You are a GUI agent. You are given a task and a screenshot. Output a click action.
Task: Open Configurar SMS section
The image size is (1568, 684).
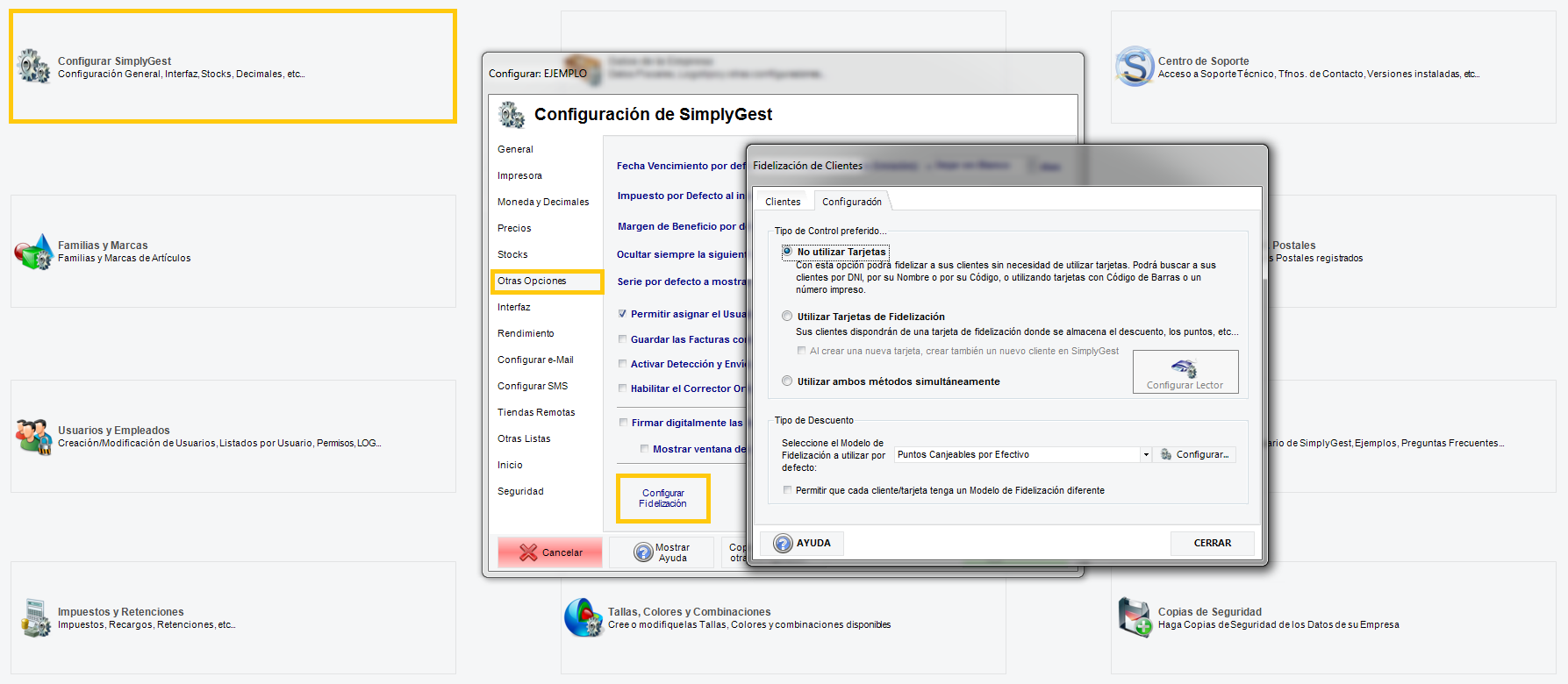[533, 386]
